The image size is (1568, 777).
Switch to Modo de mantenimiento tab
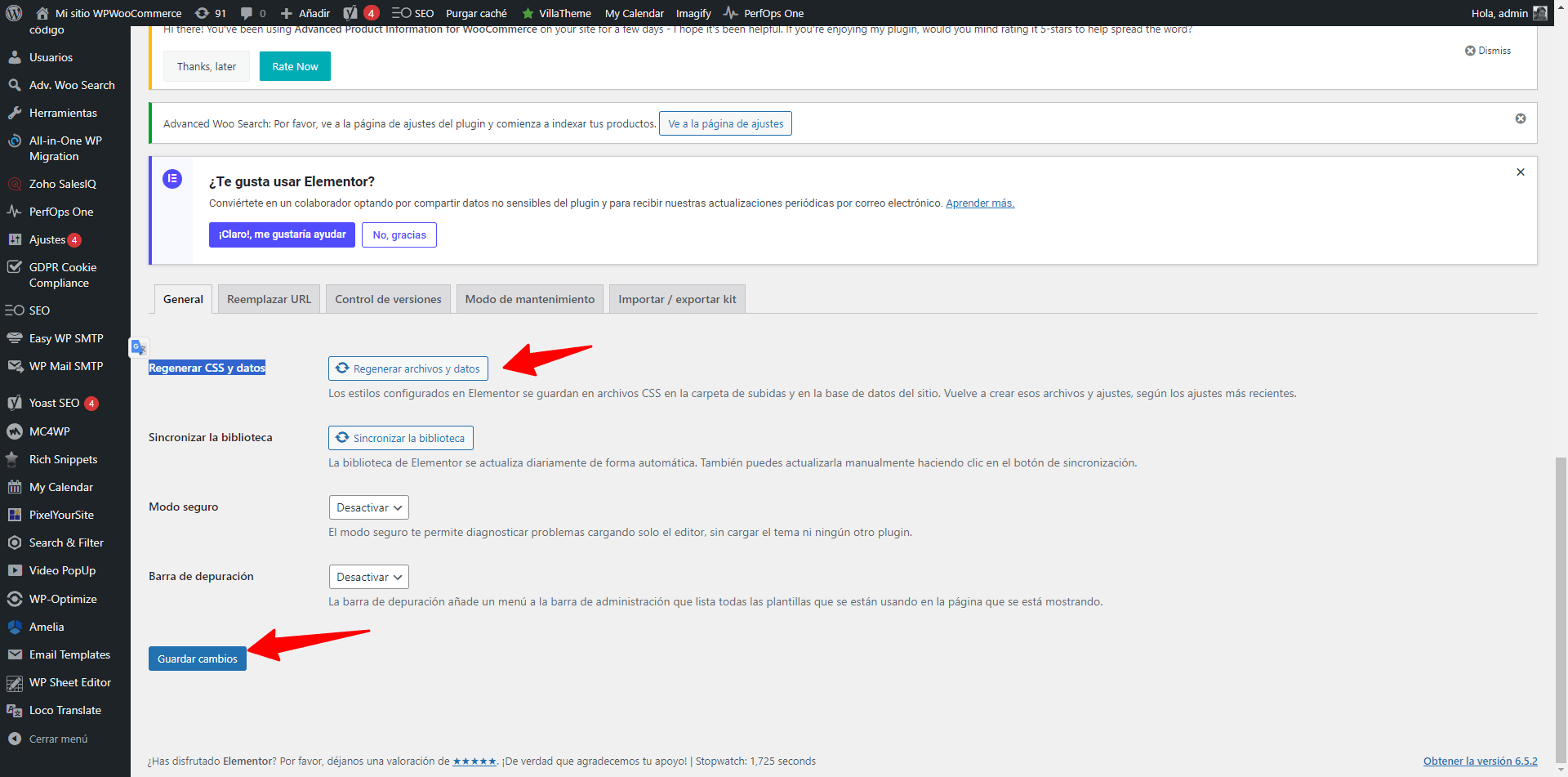[530, 299]
